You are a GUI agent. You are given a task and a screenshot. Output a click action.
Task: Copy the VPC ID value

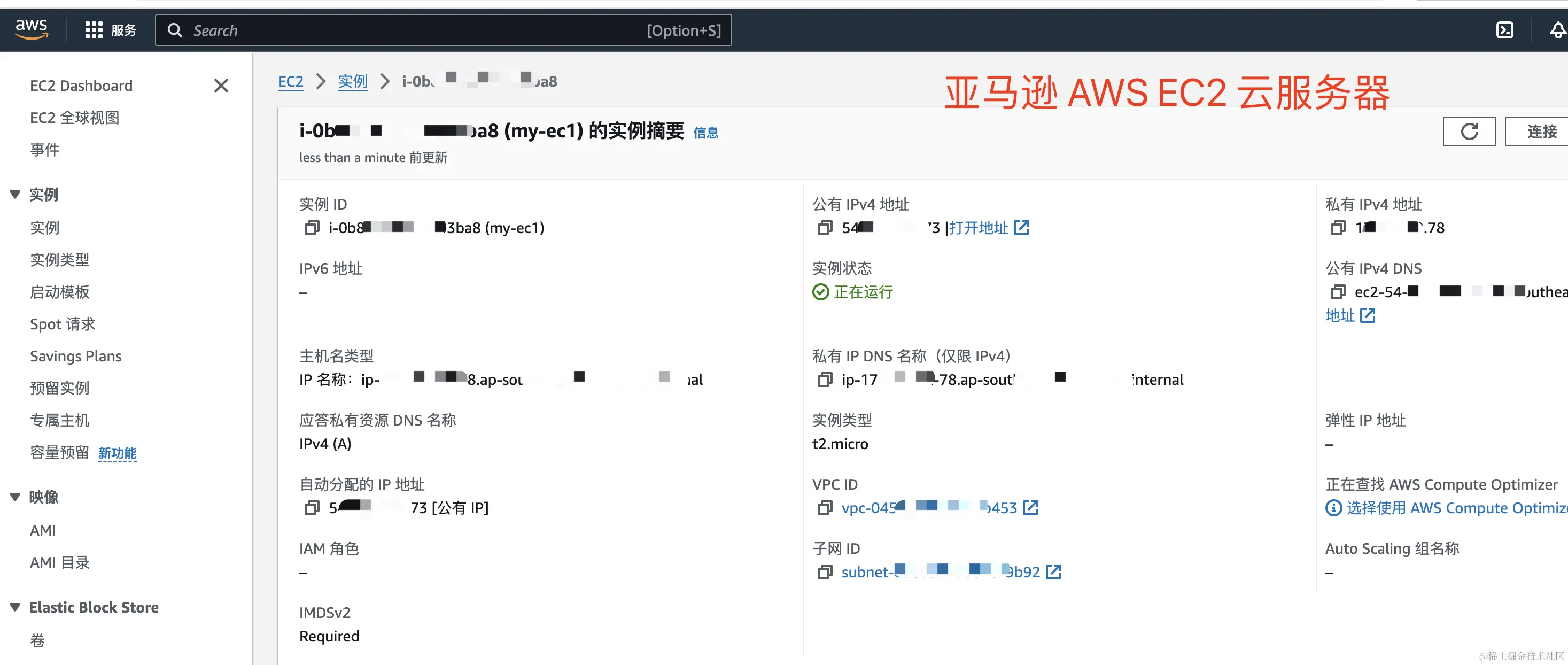click(824, 508)
